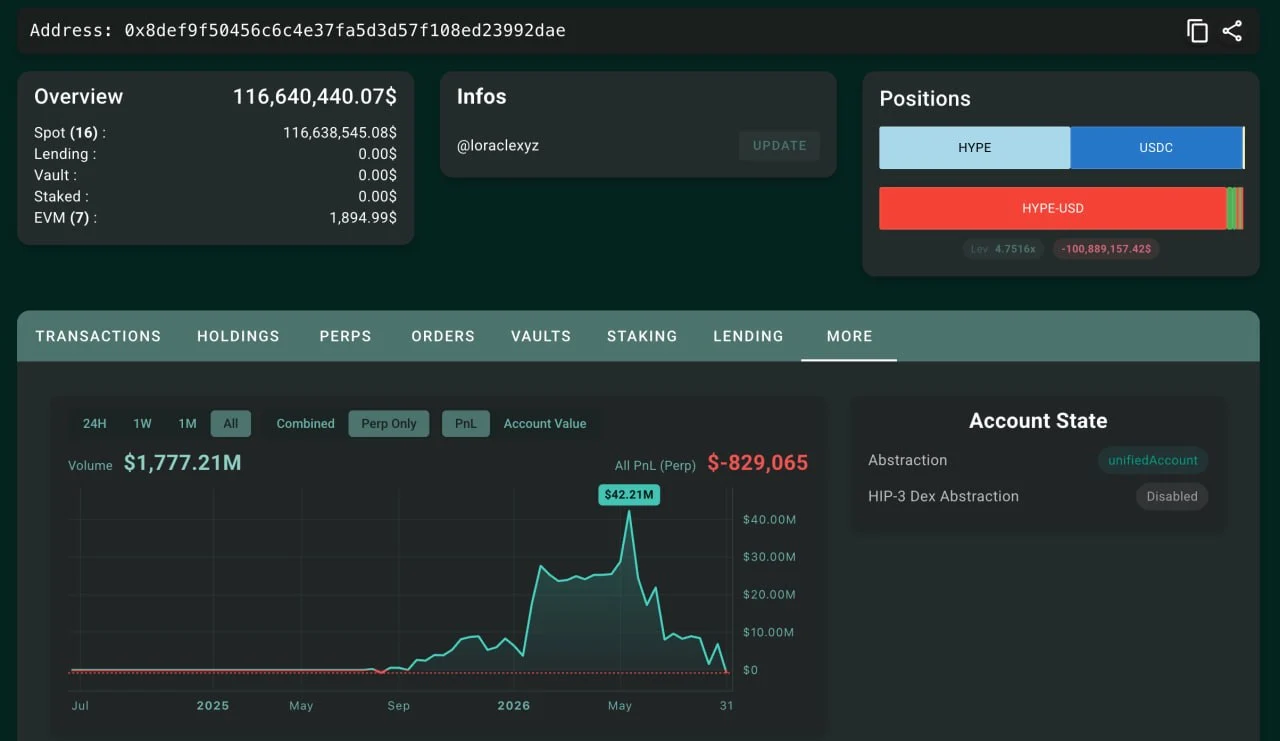Click the All PnL value $-829,065
The height and width of the screenshot is (741, 1280).
pyautogui.click(x=757, y=462)
